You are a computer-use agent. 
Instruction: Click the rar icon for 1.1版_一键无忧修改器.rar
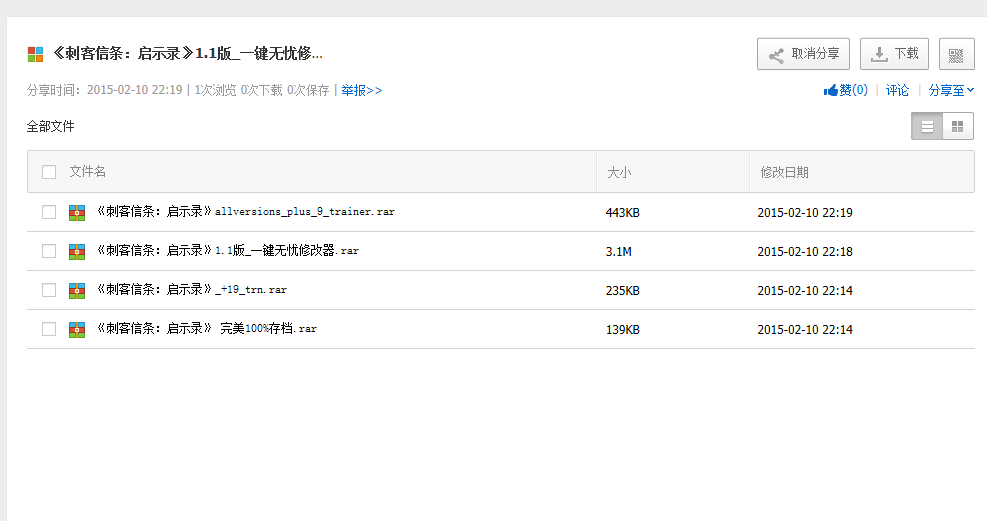tap(77, 252)
